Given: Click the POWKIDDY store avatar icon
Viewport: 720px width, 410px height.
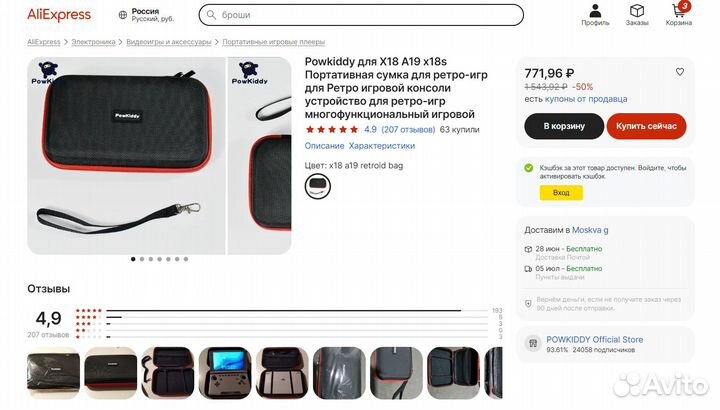Looking at the screenshot, I should pos(533,343).
